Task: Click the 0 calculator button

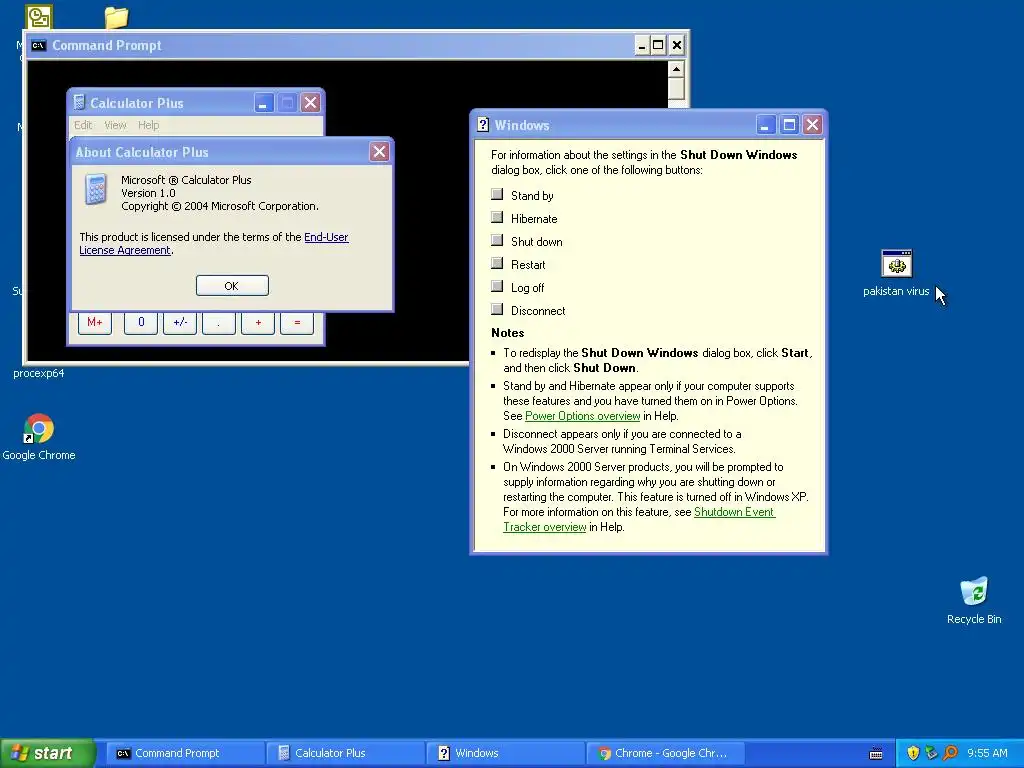Action: [141, 323]
